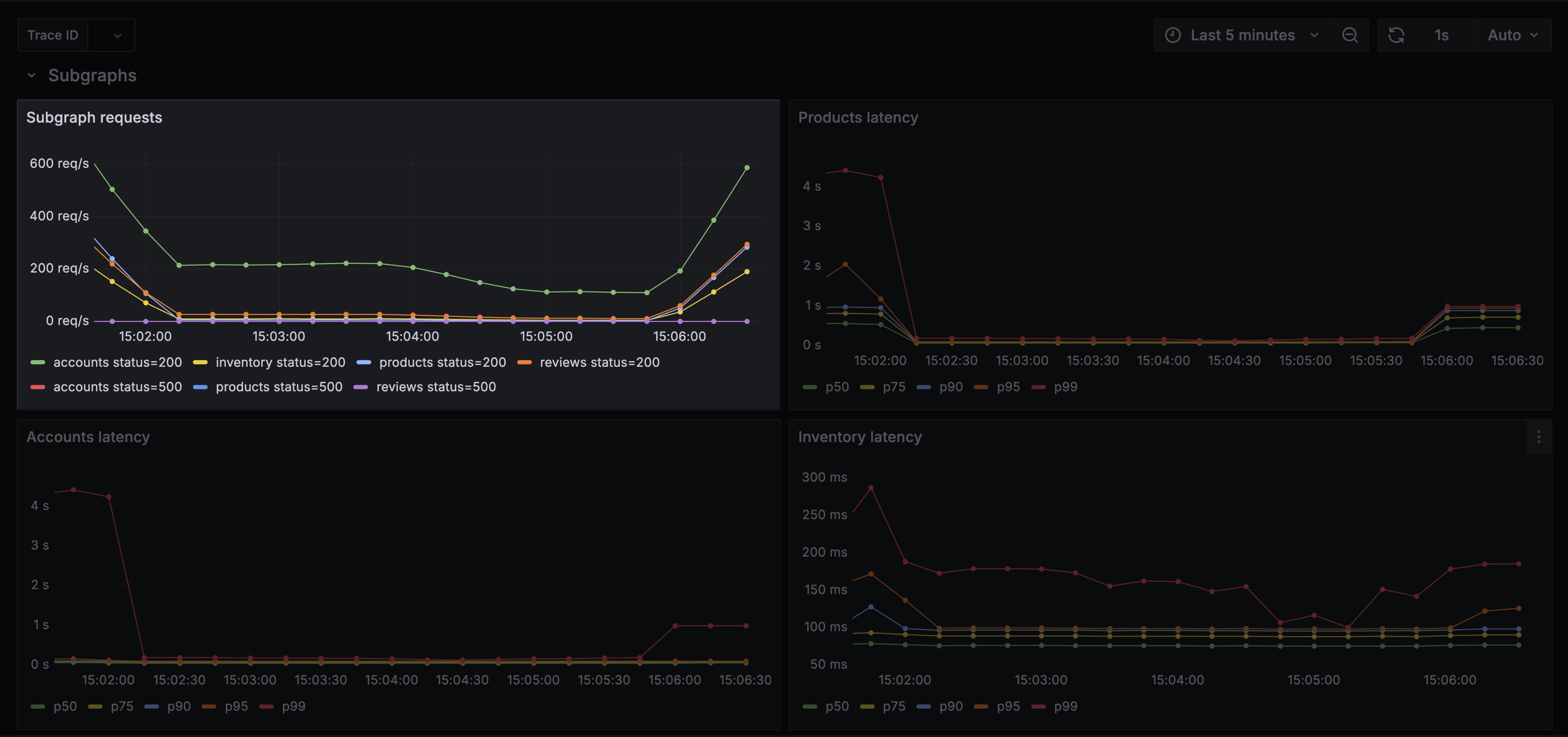Screen dimensions: 1568x737
Task: Click the clock icon in time picker
Action: pyautogui.click(x=1172, y=35)
